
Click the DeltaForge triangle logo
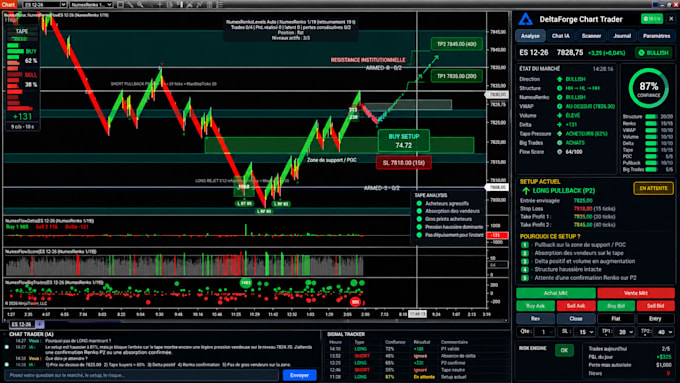[x=526, y=19]
